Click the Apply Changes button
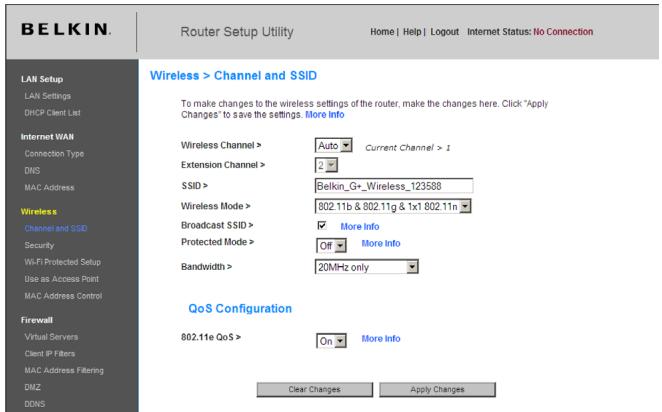Viewport: 662px width, 412px height. pos(437,390)
